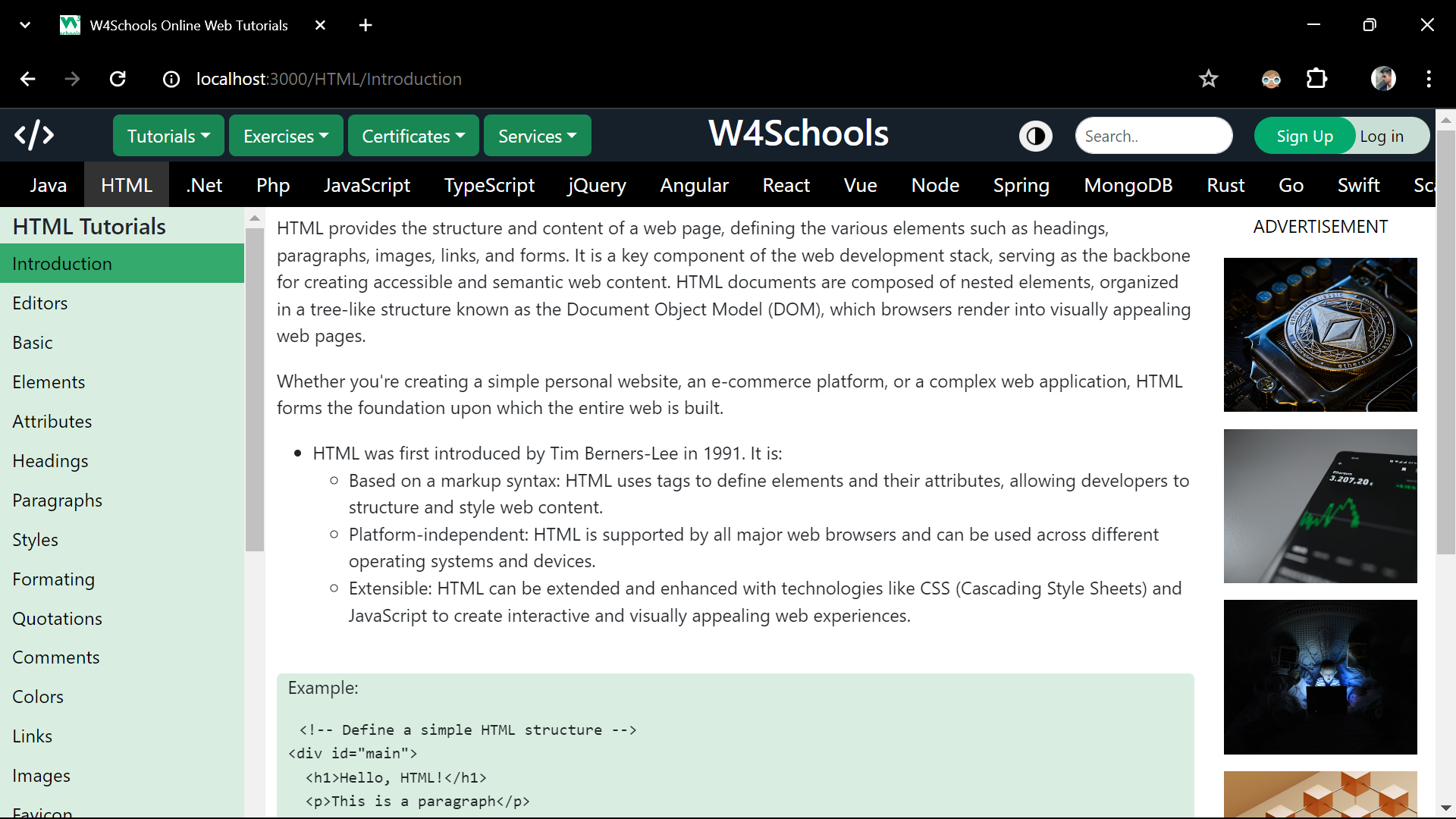The image size is (1456, 819).
Task: Open the Basic sidebar lesson
Action: coord(122,342)
